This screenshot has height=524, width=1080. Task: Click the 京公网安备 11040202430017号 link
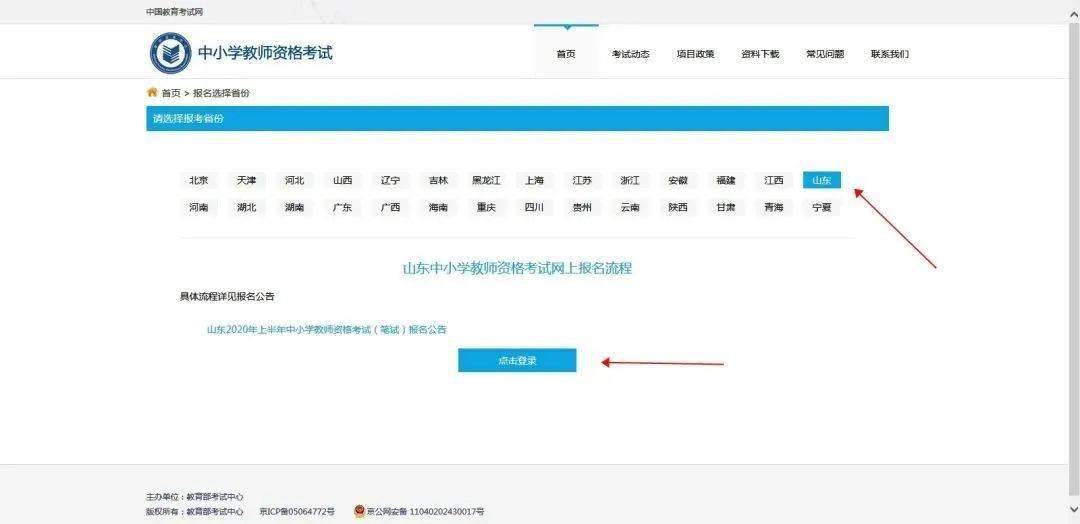click(x=425, y=512)
